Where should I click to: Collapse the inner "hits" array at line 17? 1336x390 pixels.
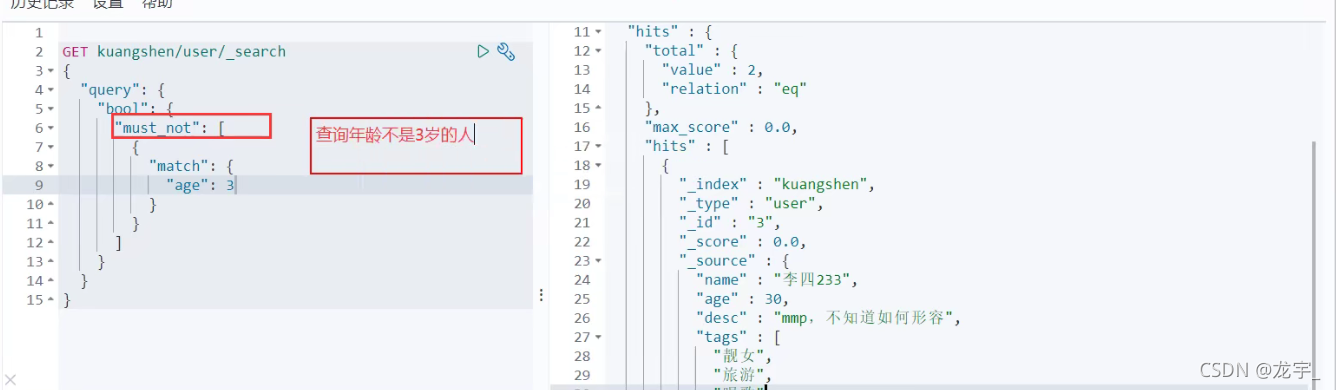coord(598,147)
